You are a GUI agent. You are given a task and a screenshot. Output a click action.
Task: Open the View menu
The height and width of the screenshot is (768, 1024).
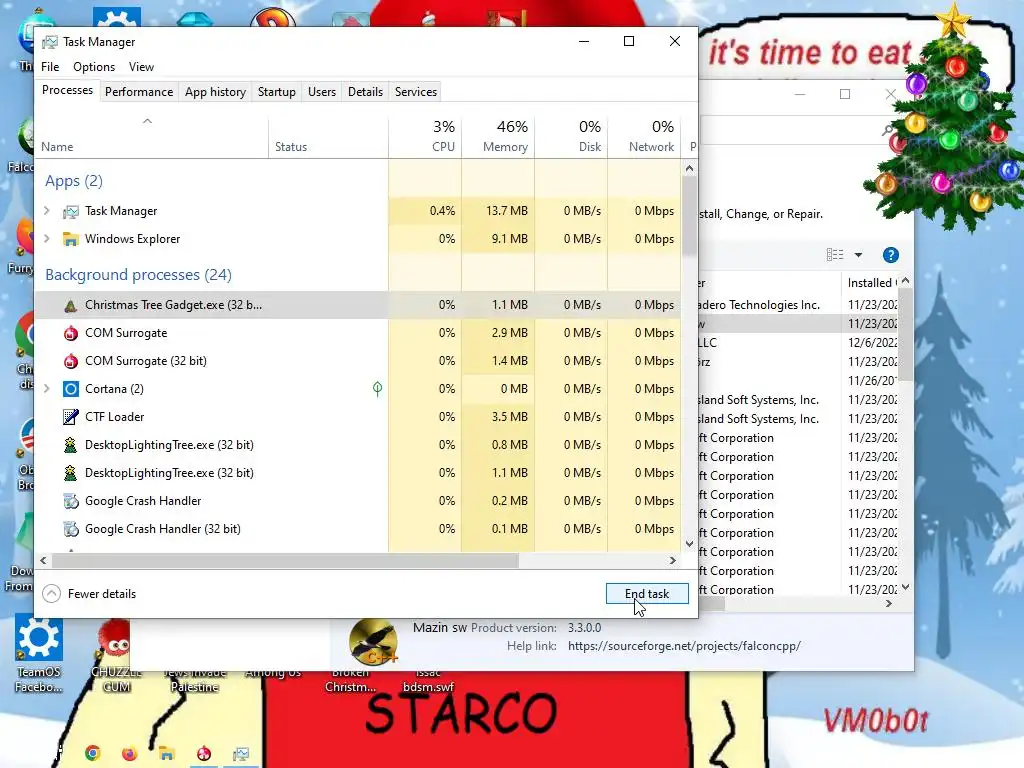141,67
